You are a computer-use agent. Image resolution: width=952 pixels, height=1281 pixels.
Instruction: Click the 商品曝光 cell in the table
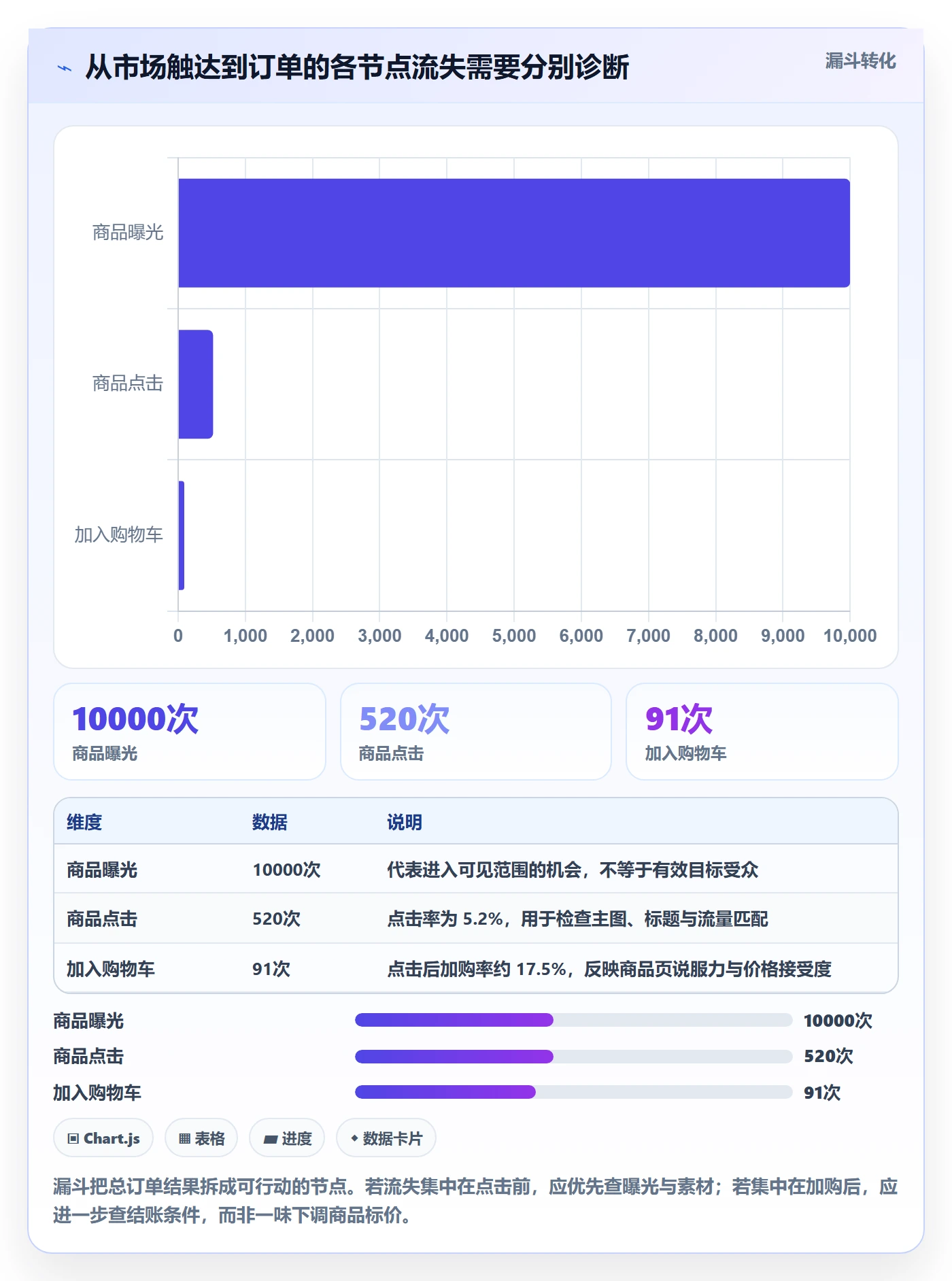(102, 870)
